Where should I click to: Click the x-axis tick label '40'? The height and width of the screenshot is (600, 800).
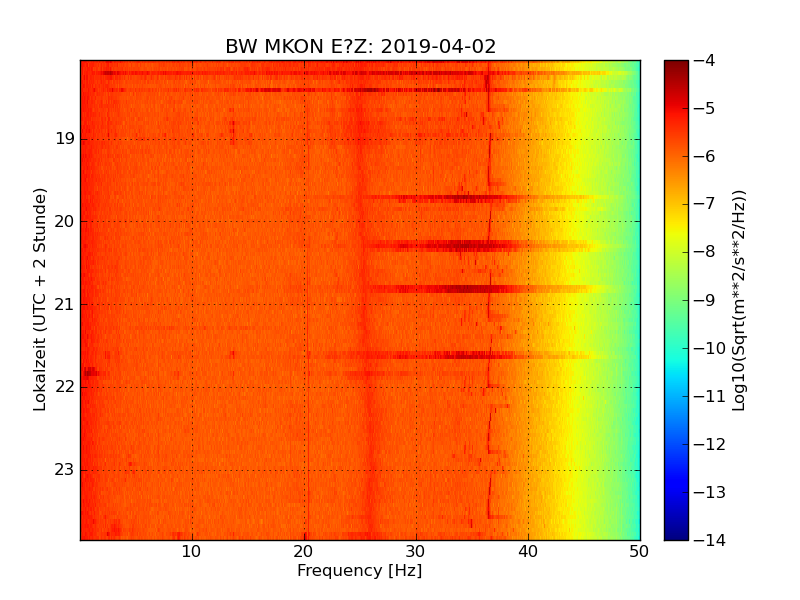528,552
